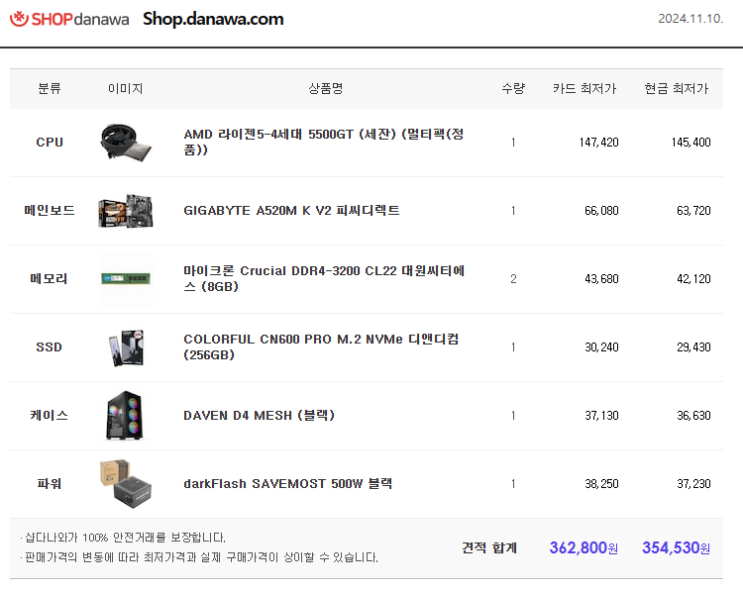743x591 pixels.
Task: Open the GIGABYTE A520M K V2 피씨디렉트 link
Action: click(x=291, y=210)
